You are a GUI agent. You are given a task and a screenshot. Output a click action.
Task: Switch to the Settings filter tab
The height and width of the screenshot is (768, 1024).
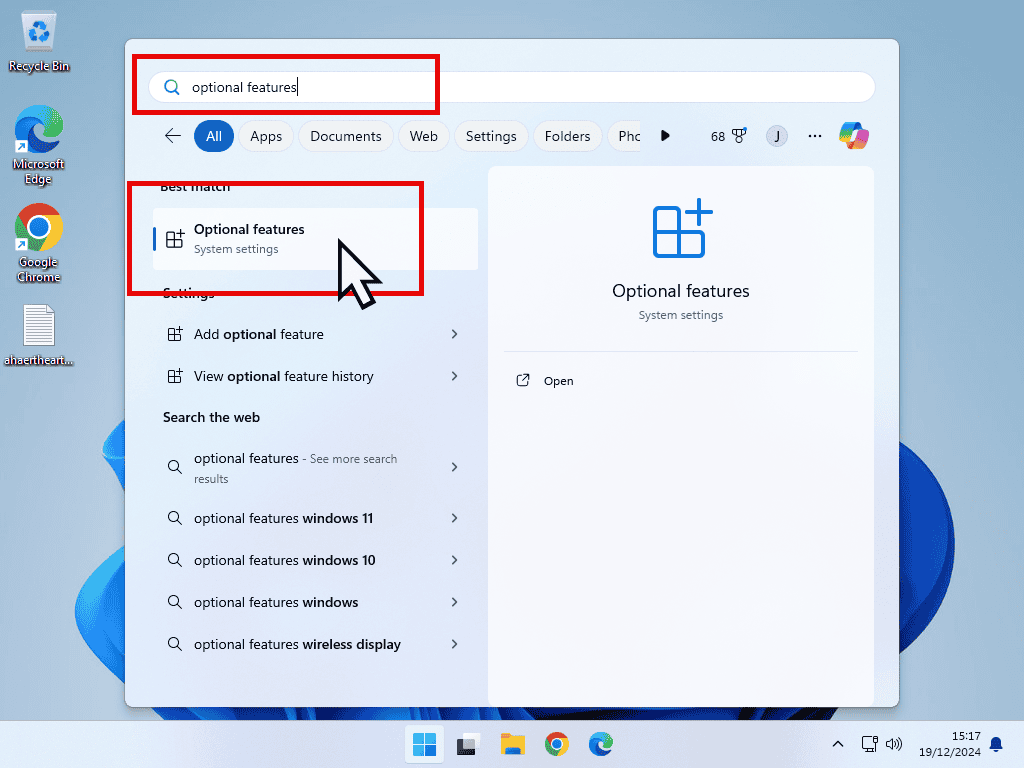(491, 136)
